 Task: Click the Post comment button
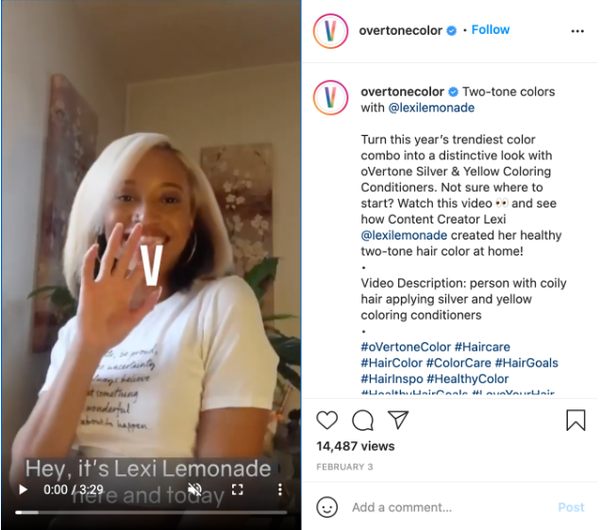coord(571,507)
